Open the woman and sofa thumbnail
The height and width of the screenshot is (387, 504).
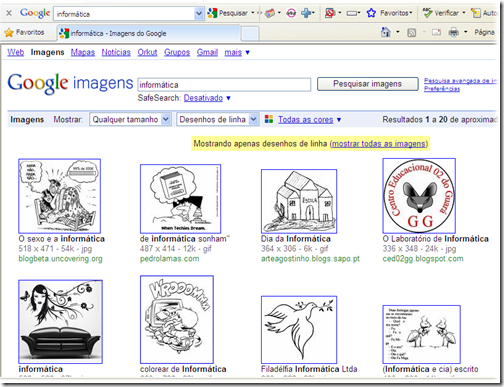(60, 322)
